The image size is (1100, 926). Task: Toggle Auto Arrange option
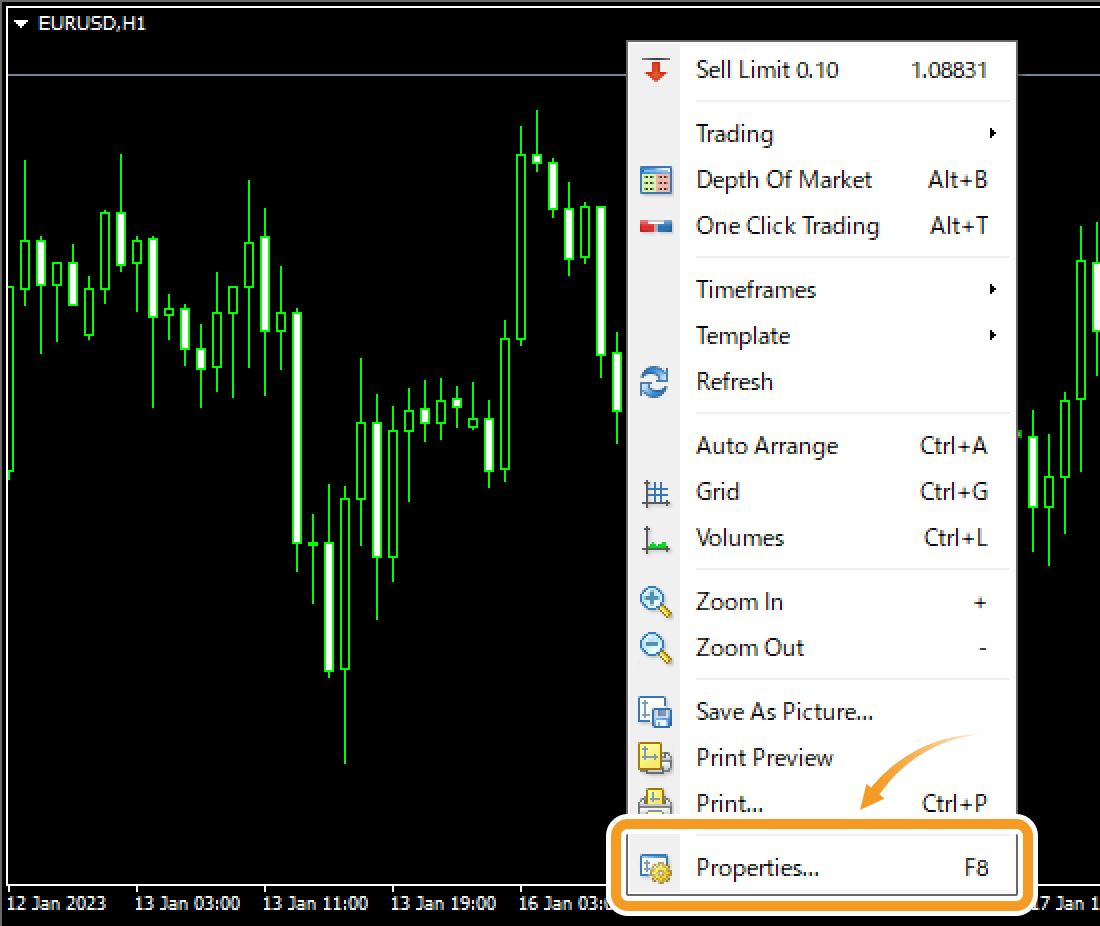point(767,446)
